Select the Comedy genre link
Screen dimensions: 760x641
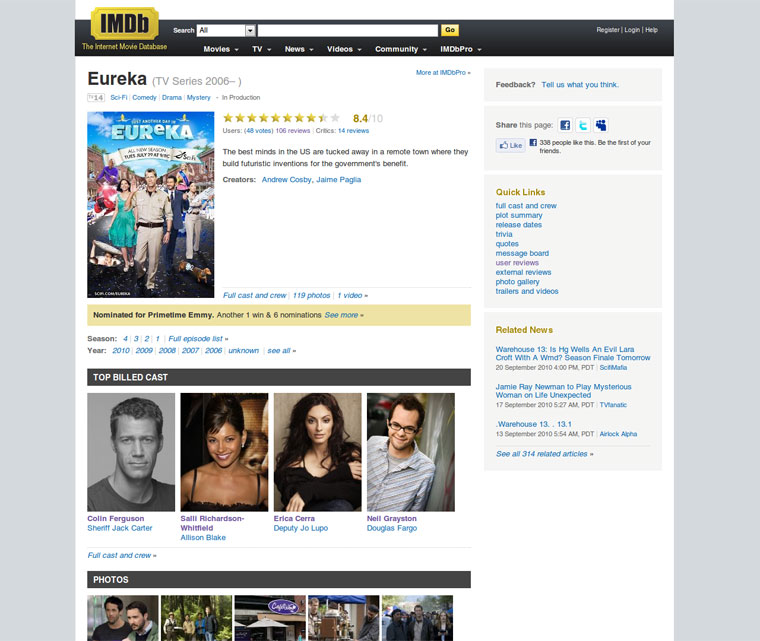(144, 97)
